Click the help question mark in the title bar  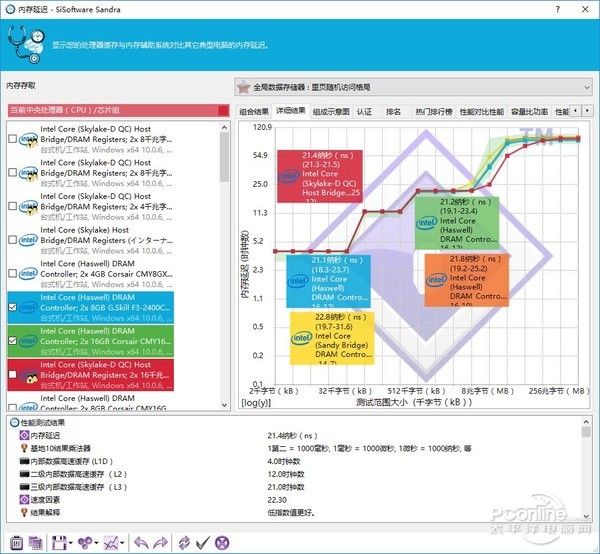tap(558, 9)
